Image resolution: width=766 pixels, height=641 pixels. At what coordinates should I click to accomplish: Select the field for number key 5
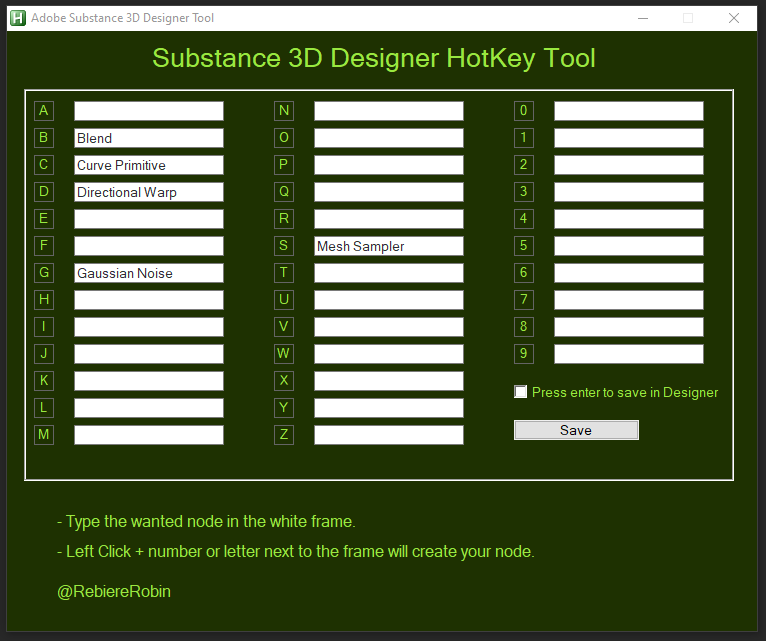coord(629,246)
